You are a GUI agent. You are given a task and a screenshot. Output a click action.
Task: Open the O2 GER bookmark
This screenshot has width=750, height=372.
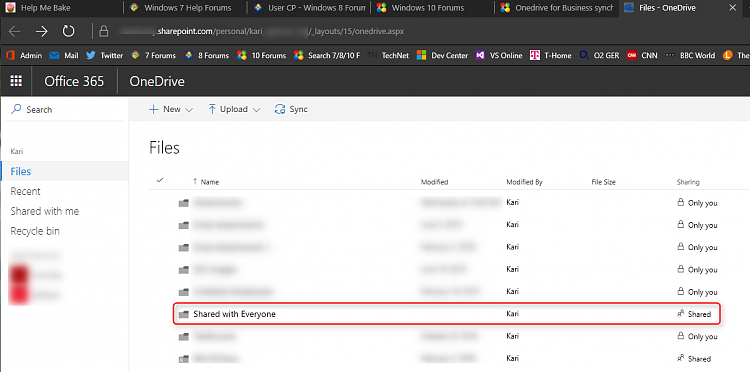point(599,55)
